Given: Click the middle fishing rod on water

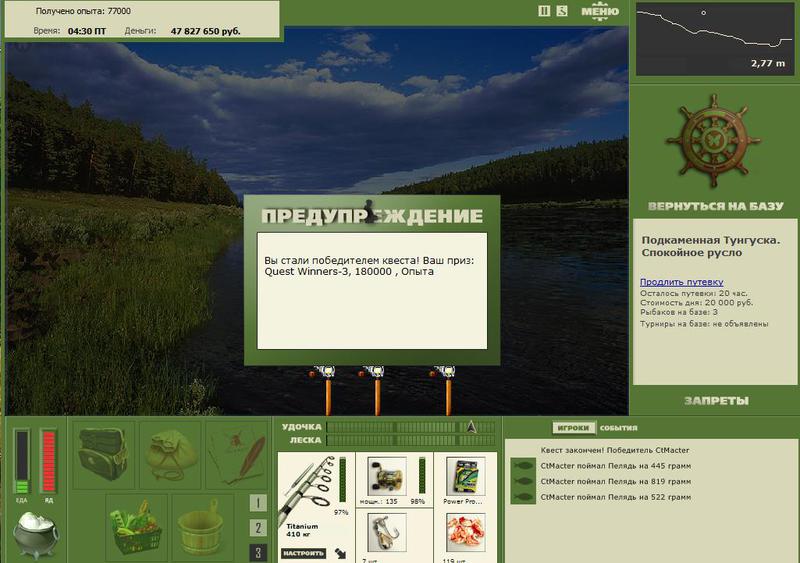Looking at the screenshot, I should 376,390.
